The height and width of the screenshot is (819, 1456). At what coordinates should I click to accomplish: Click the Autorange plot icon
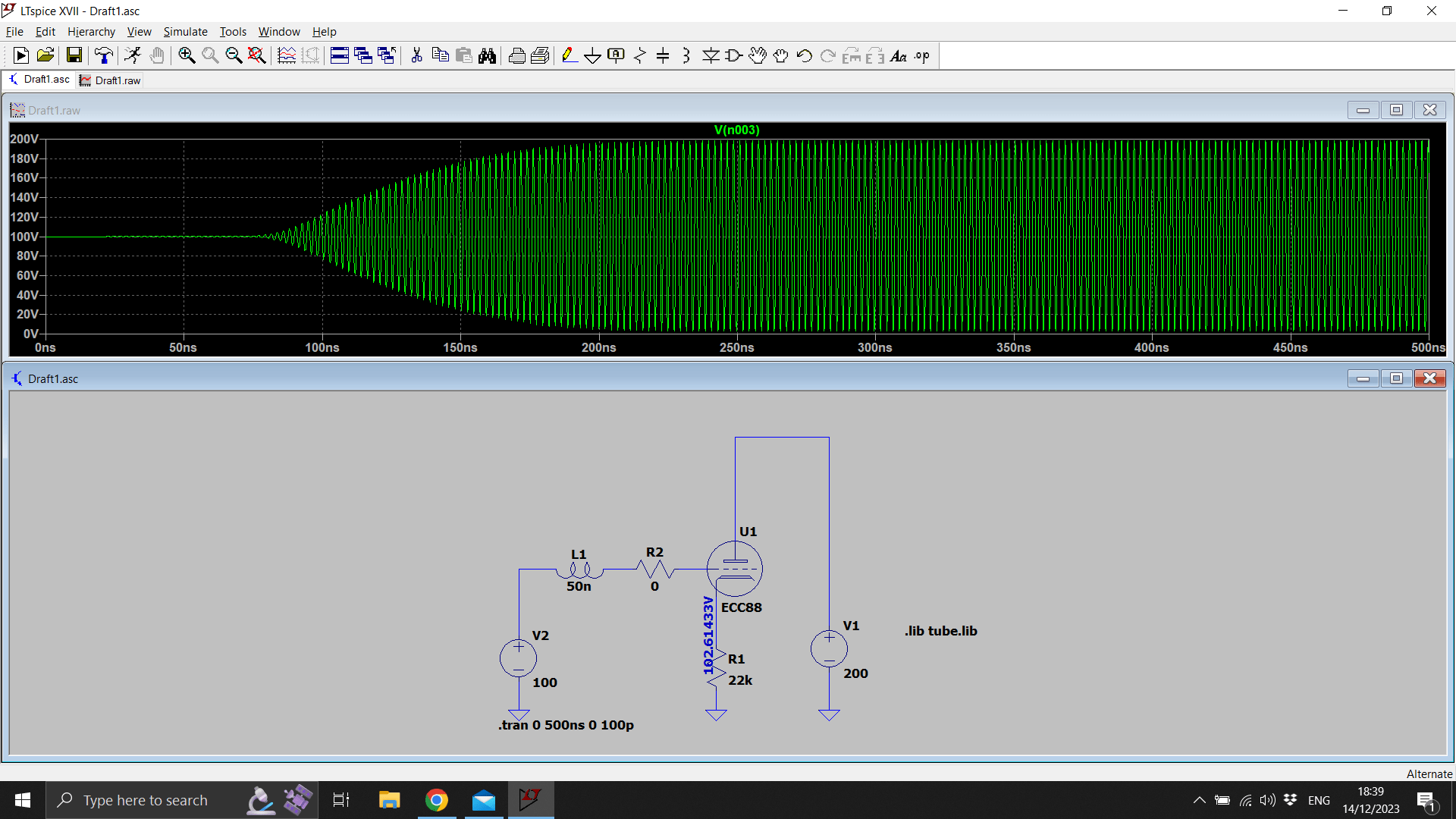pyautogui.click(x=287, y=55)
